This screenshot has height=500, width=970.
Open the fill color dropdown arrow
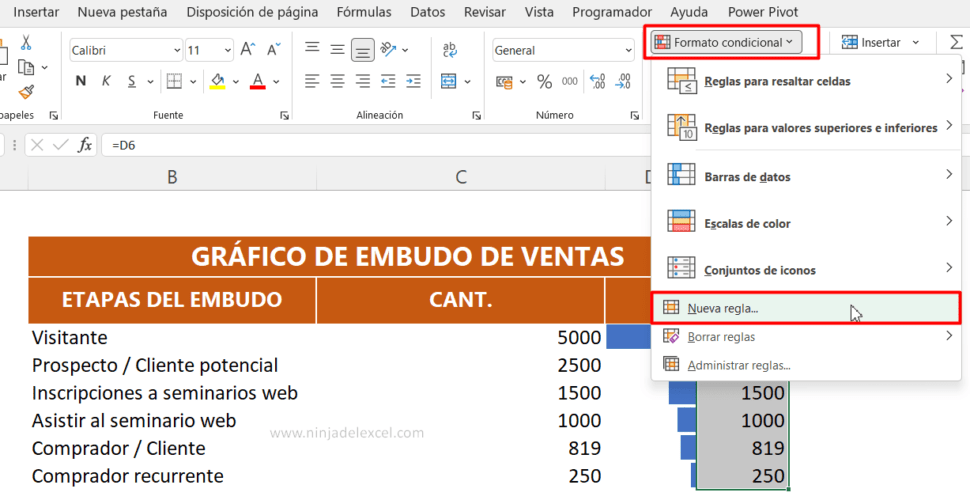[236, 82]
